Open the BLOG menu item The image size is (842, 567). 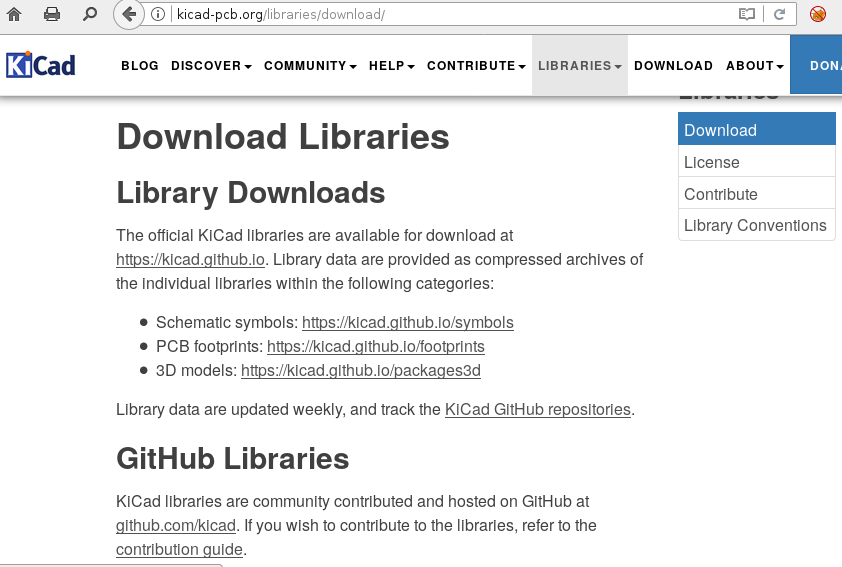(140, 66)
